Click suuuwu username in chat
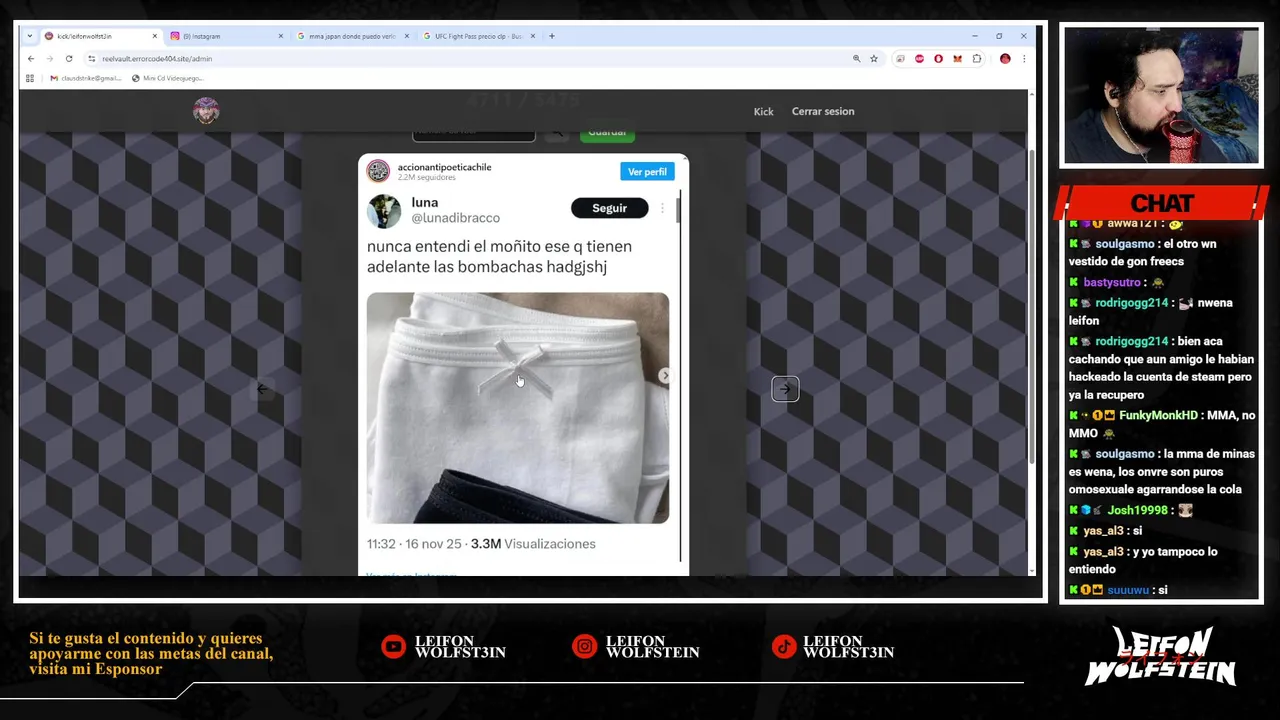This screenshot has width=1280, height=720. pyautogui.click(x=1128, y=590)
